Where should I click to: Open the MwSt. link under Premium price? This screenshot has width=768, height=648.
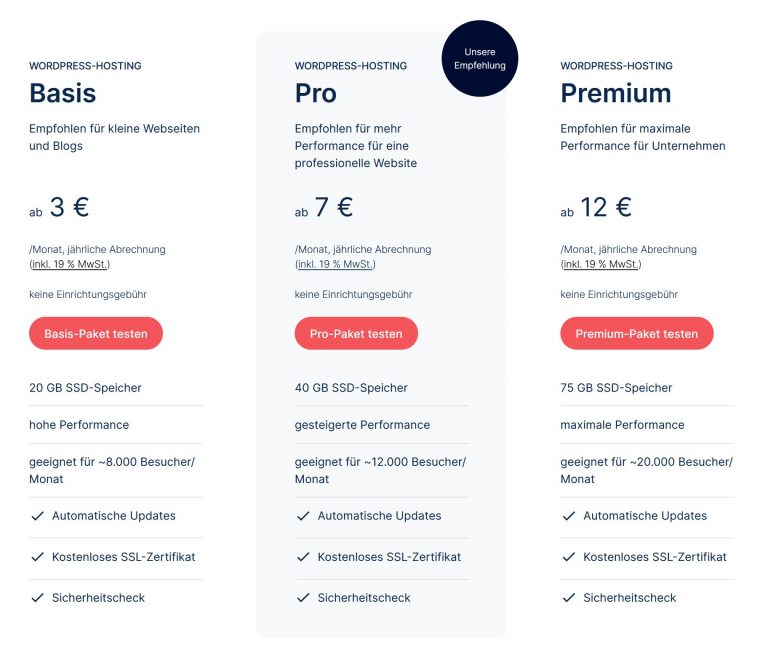[x=601, y=264]
